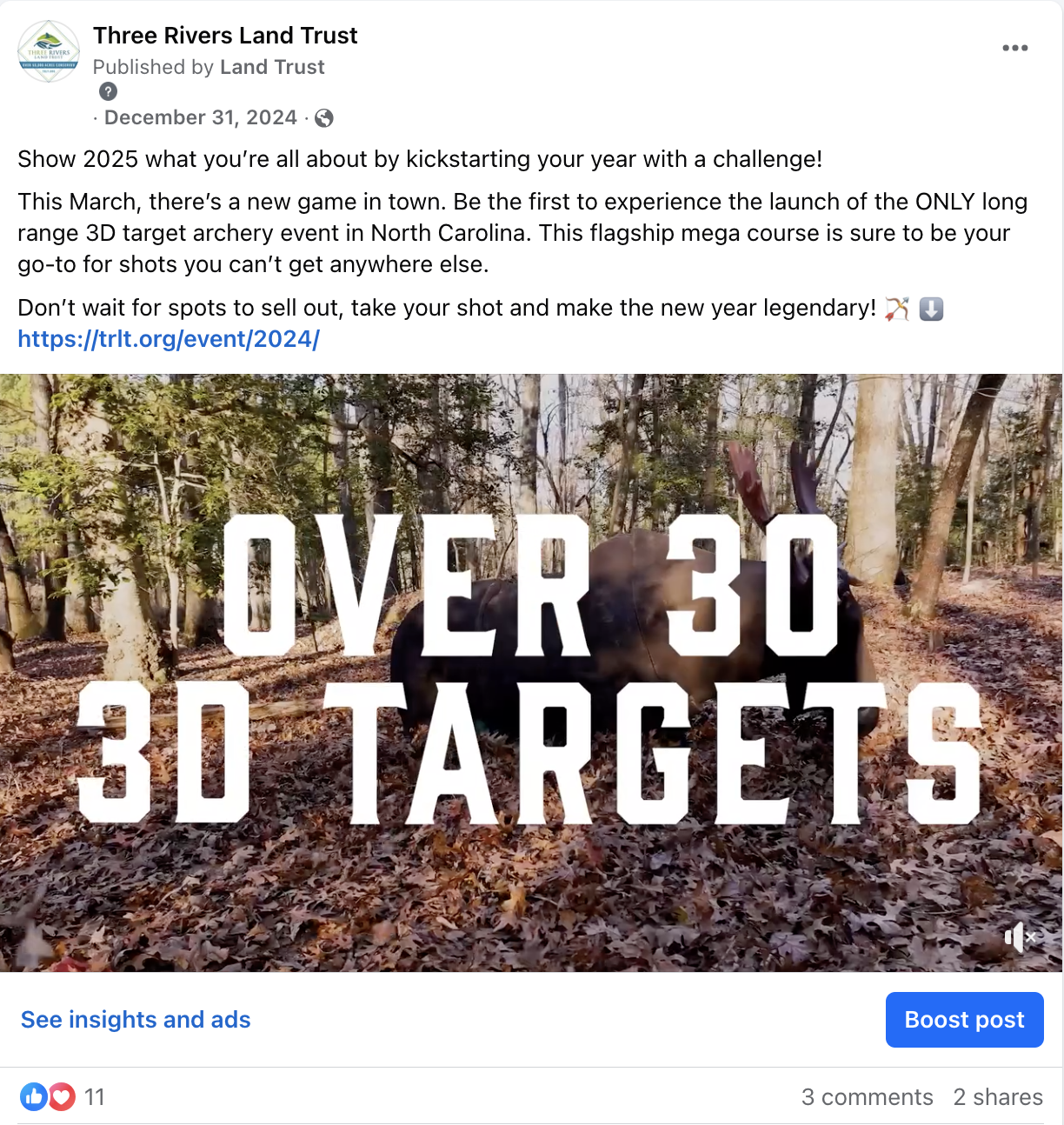Click the red heart love reaction icon
The height and width of the screenshot is (1125, 1064).
click(62, 1097)
